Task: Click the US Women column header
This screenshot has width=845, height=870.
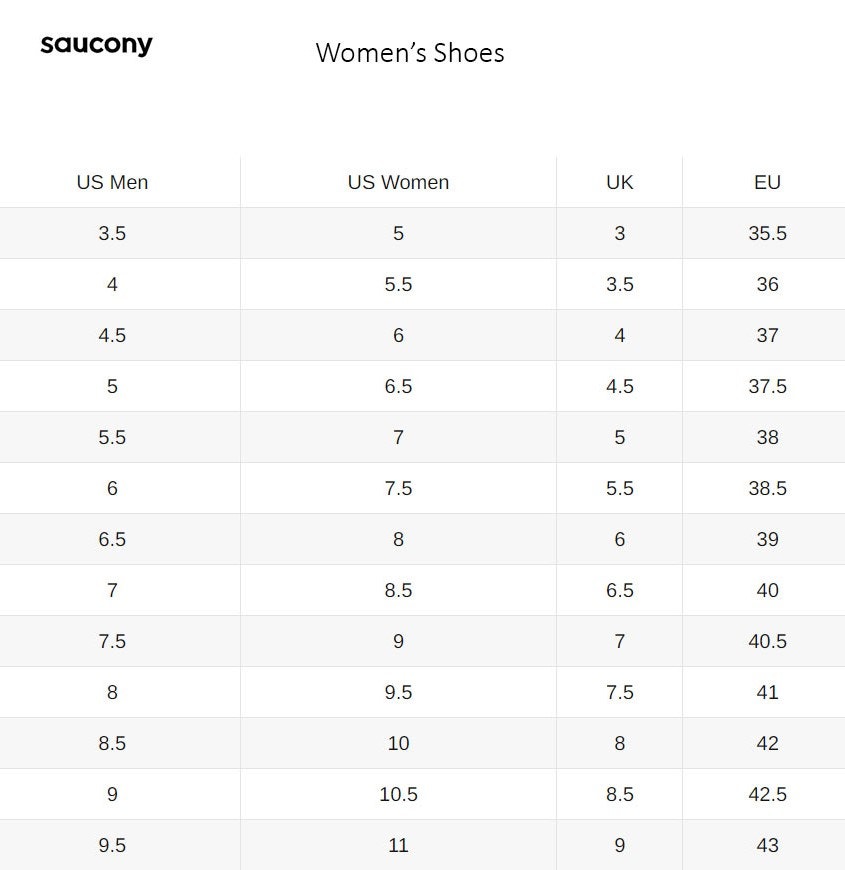Action: [398, 182]
